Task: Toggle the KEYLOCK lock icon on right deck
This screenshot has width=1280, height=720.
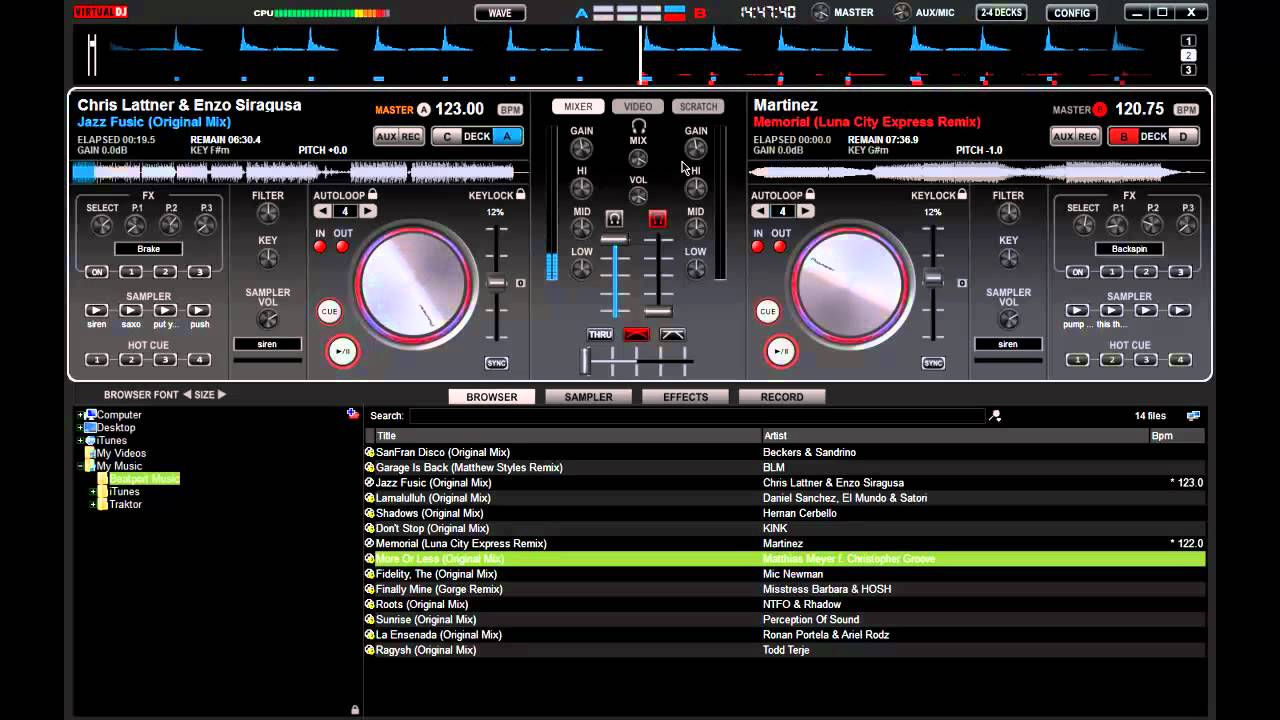Action: click(x=964, y=195)
